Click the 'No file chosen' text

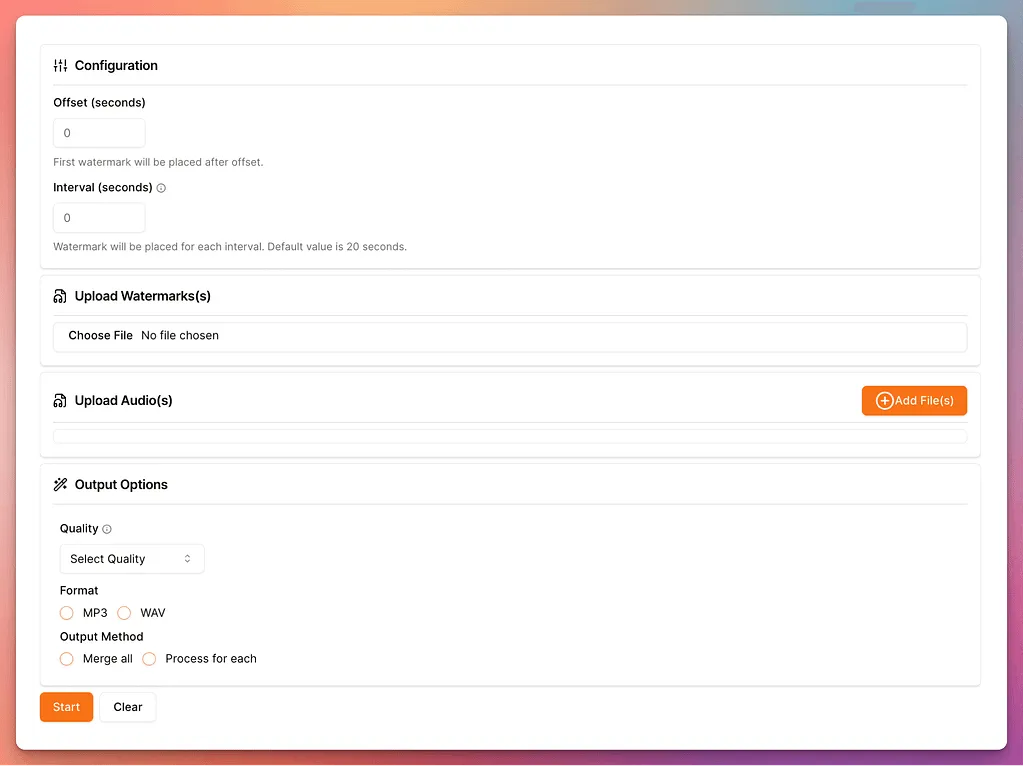pyautogui.click(x=180, y=336)
